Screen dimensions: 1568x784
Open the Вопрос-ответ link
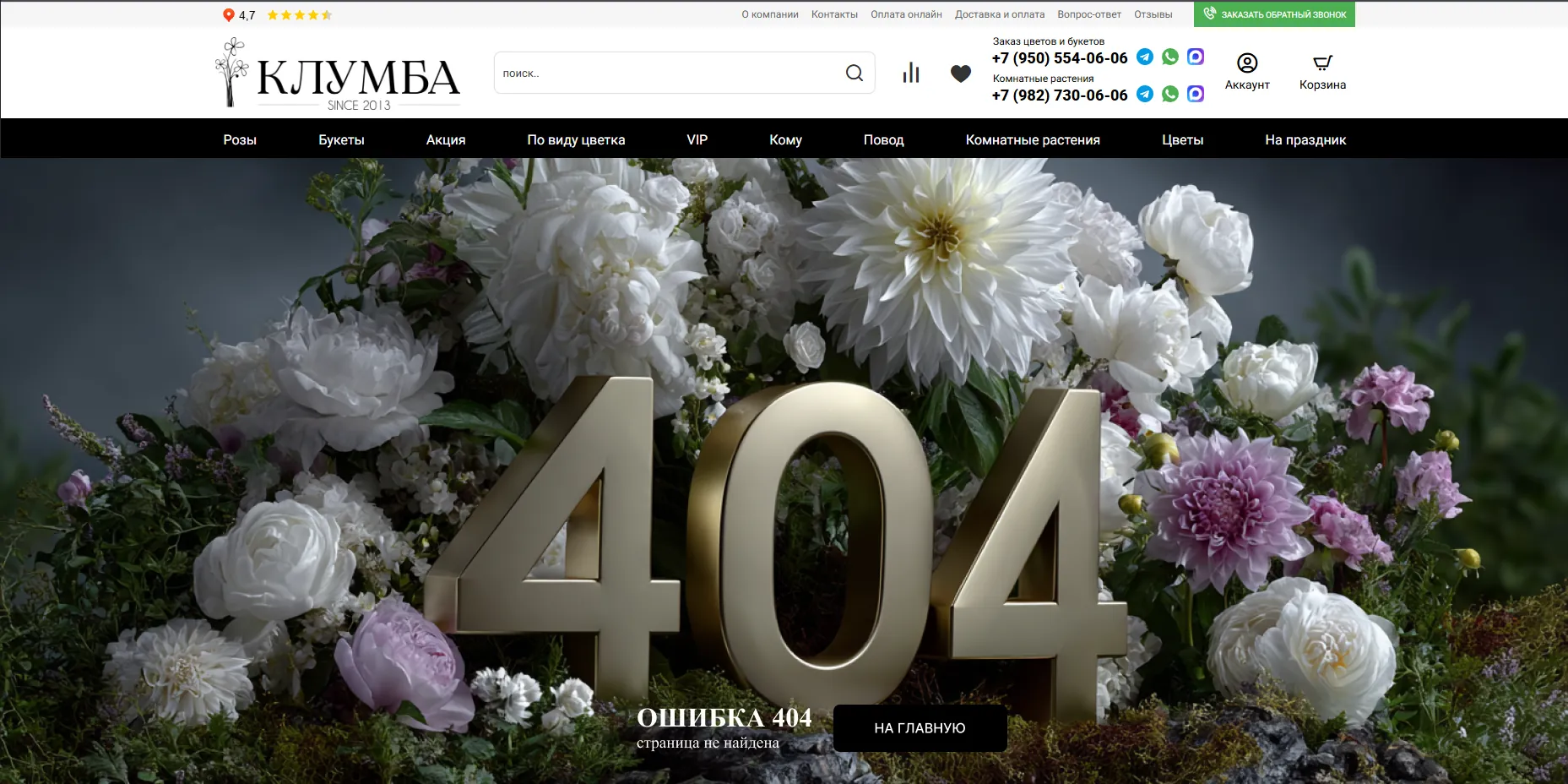(x=1089, y=14)
